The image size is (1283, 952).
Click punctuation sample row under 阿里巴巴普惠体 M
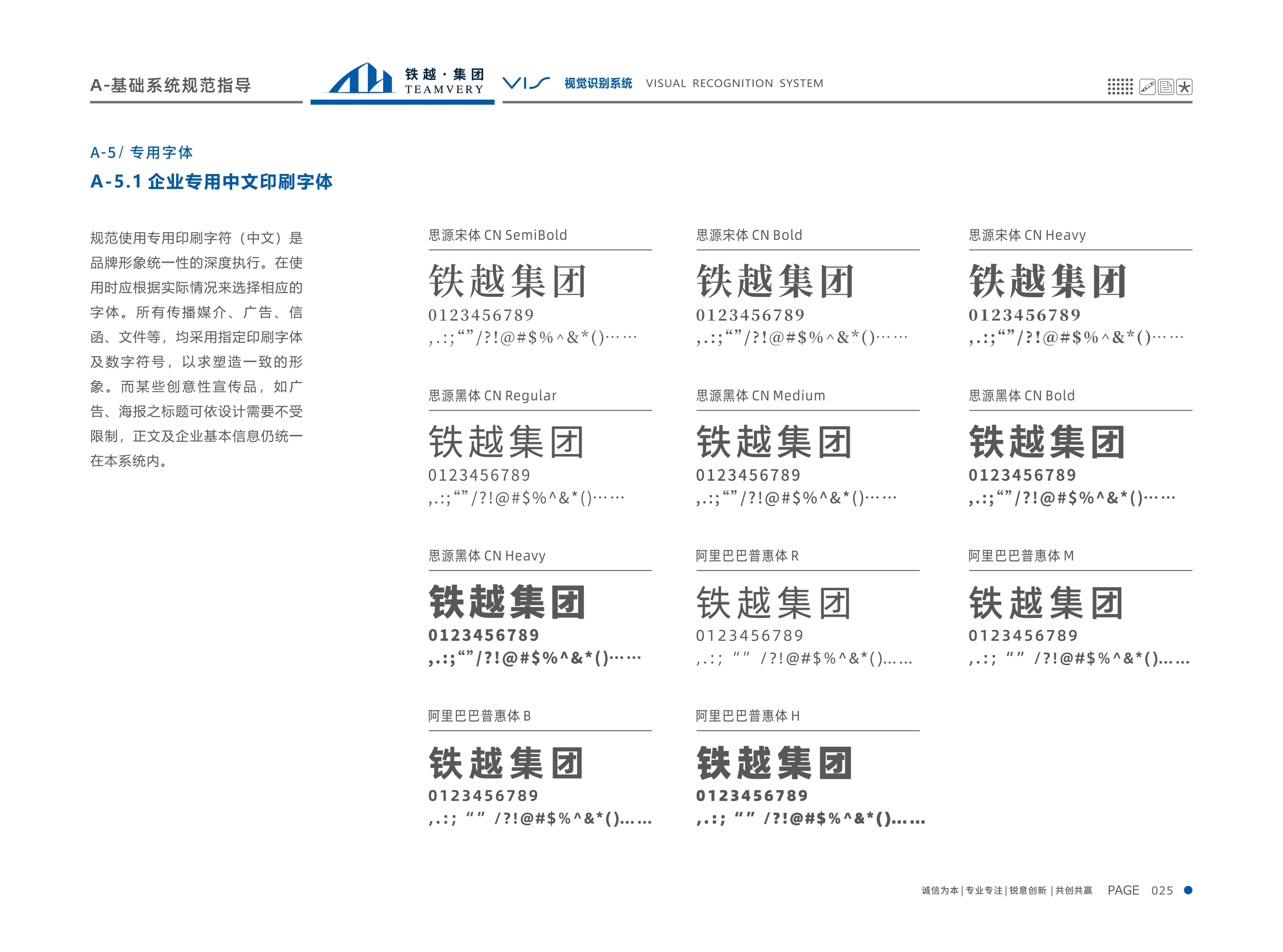(1079, 658)
